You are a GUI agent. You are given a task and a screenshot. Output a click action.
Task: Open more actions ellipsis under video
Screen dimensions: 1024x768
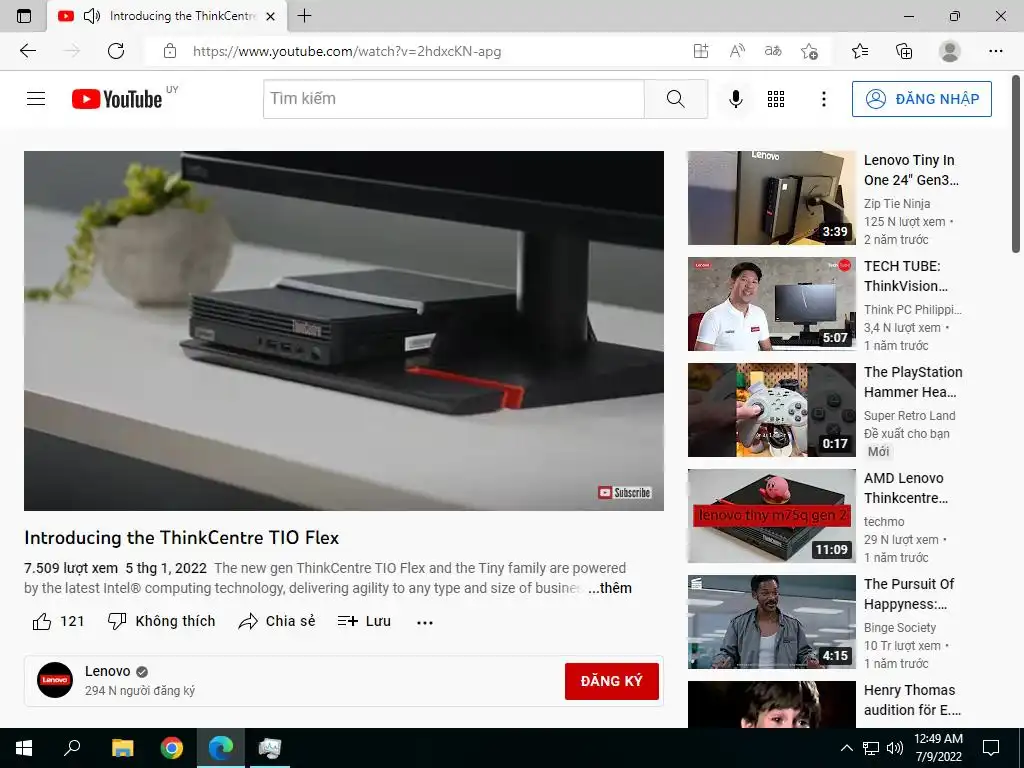point(424,622)
